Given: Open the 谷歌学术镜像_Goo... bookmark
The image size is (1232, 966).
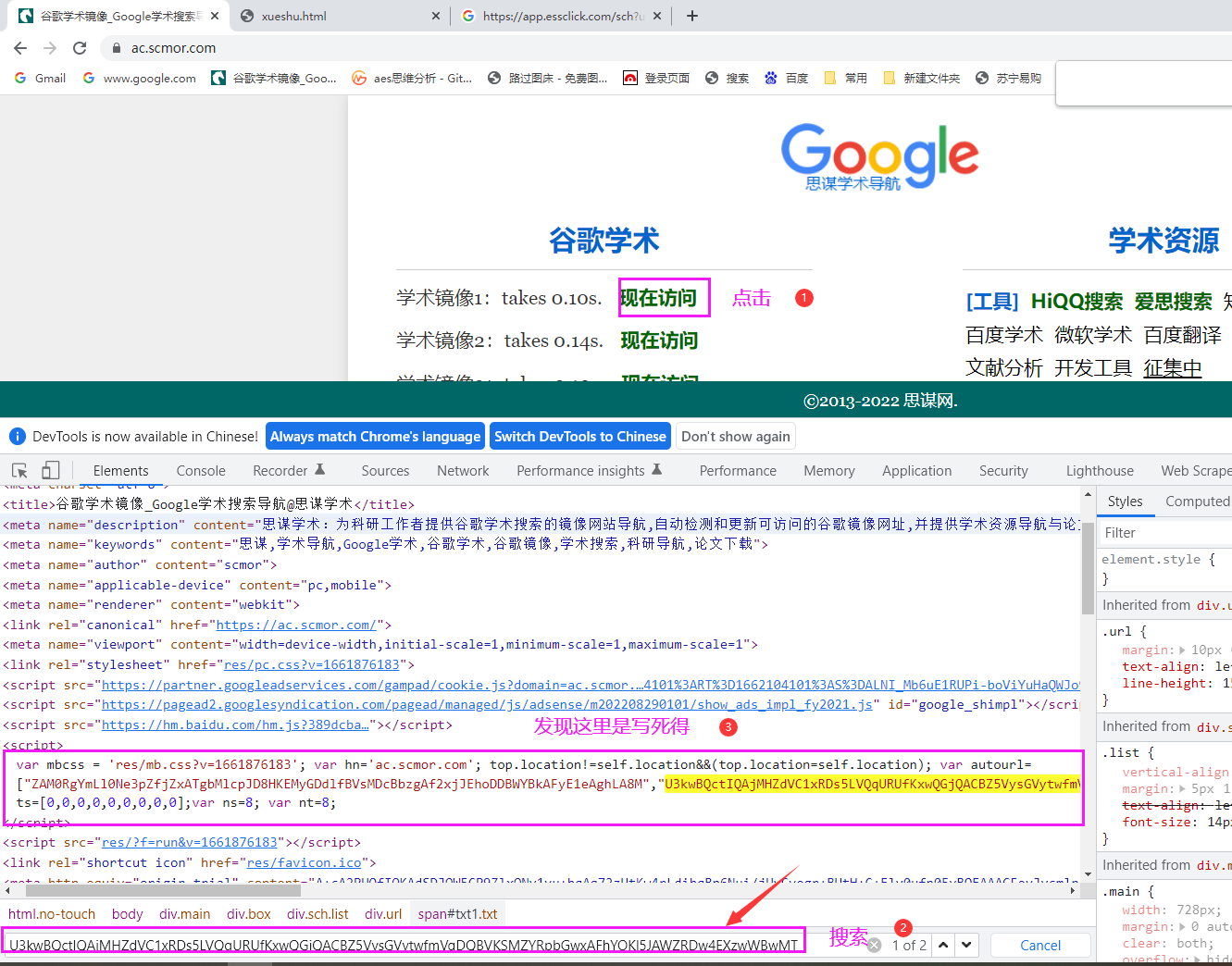Looking at the screenshot, I should (274, 79).
